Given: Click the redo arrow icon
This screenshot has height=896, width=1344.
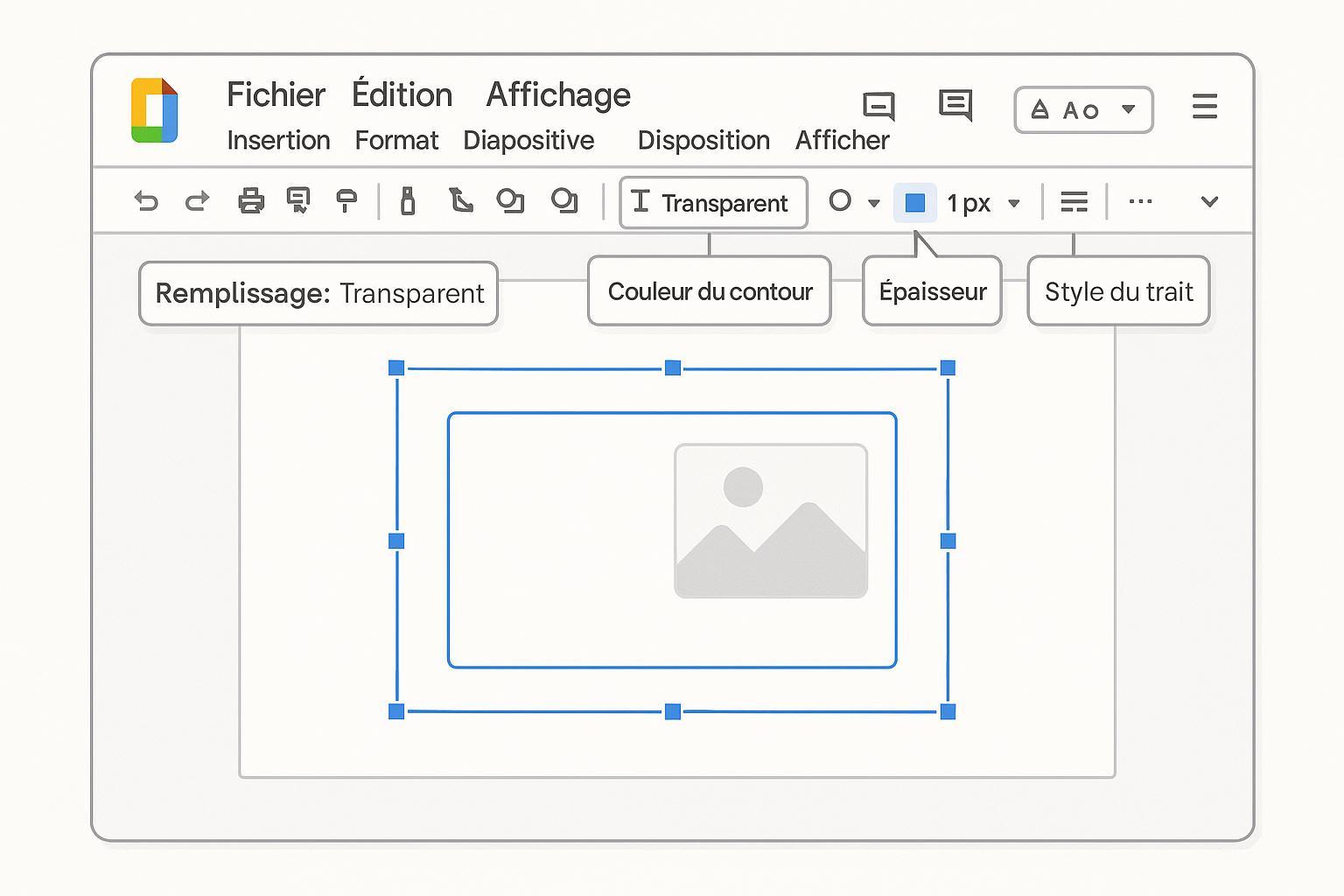Looking at the screenshot, I should pos(198,201).
